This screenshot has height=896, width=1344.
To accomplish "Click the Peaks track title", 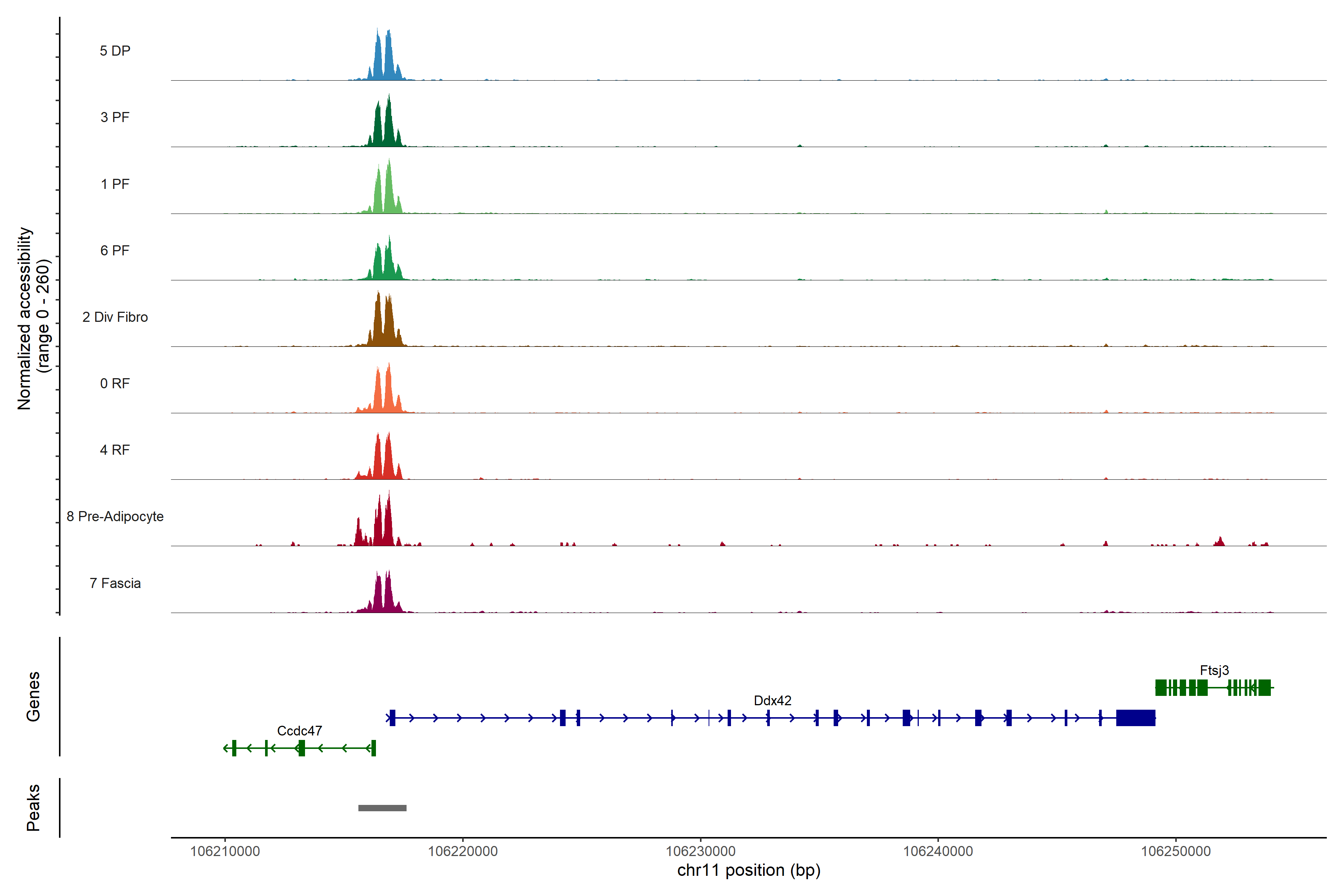I will pos(33,808).
